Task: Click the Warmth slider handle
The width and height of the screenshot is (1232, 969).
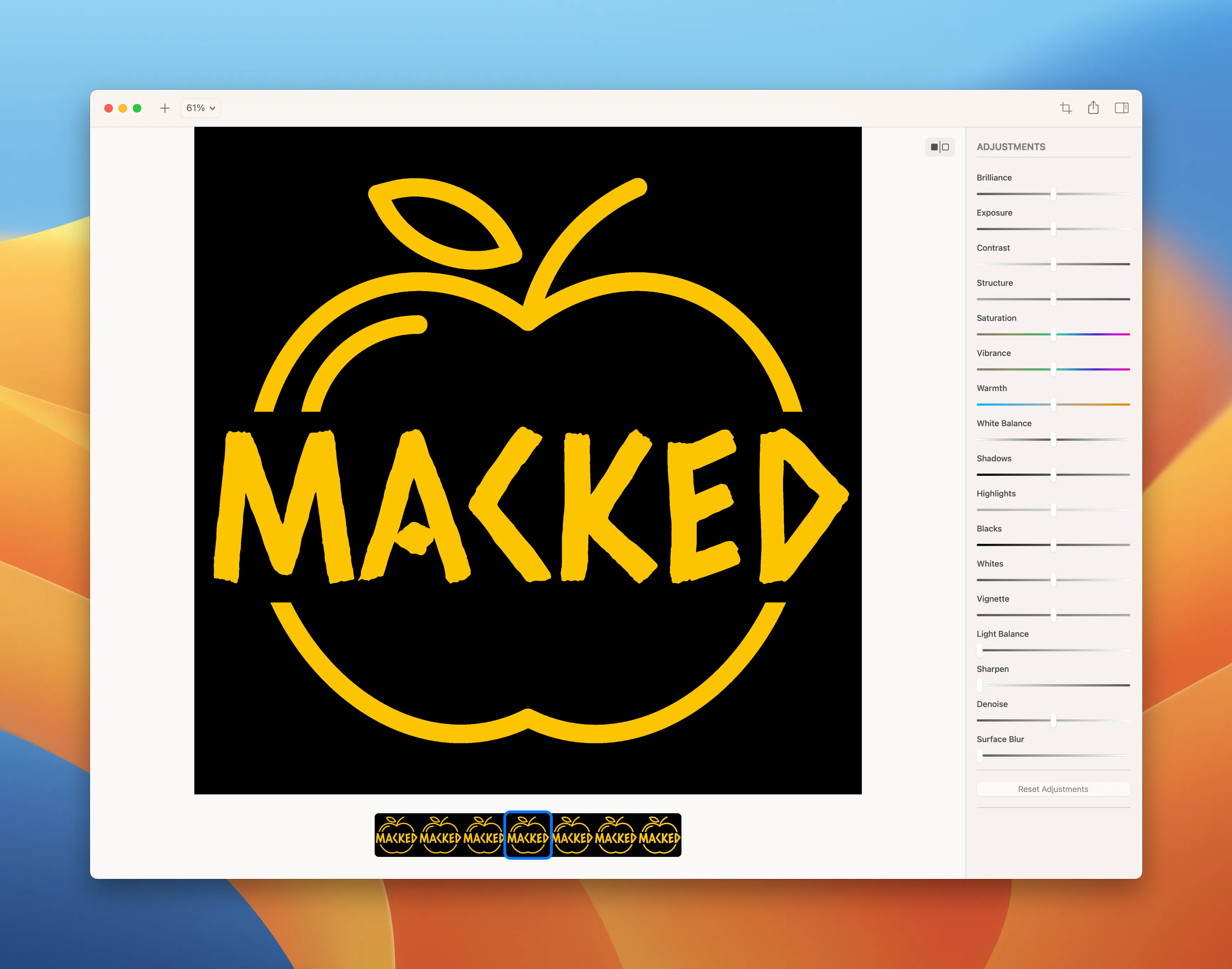Action: pyautogui.click(x=1053, y=405)
